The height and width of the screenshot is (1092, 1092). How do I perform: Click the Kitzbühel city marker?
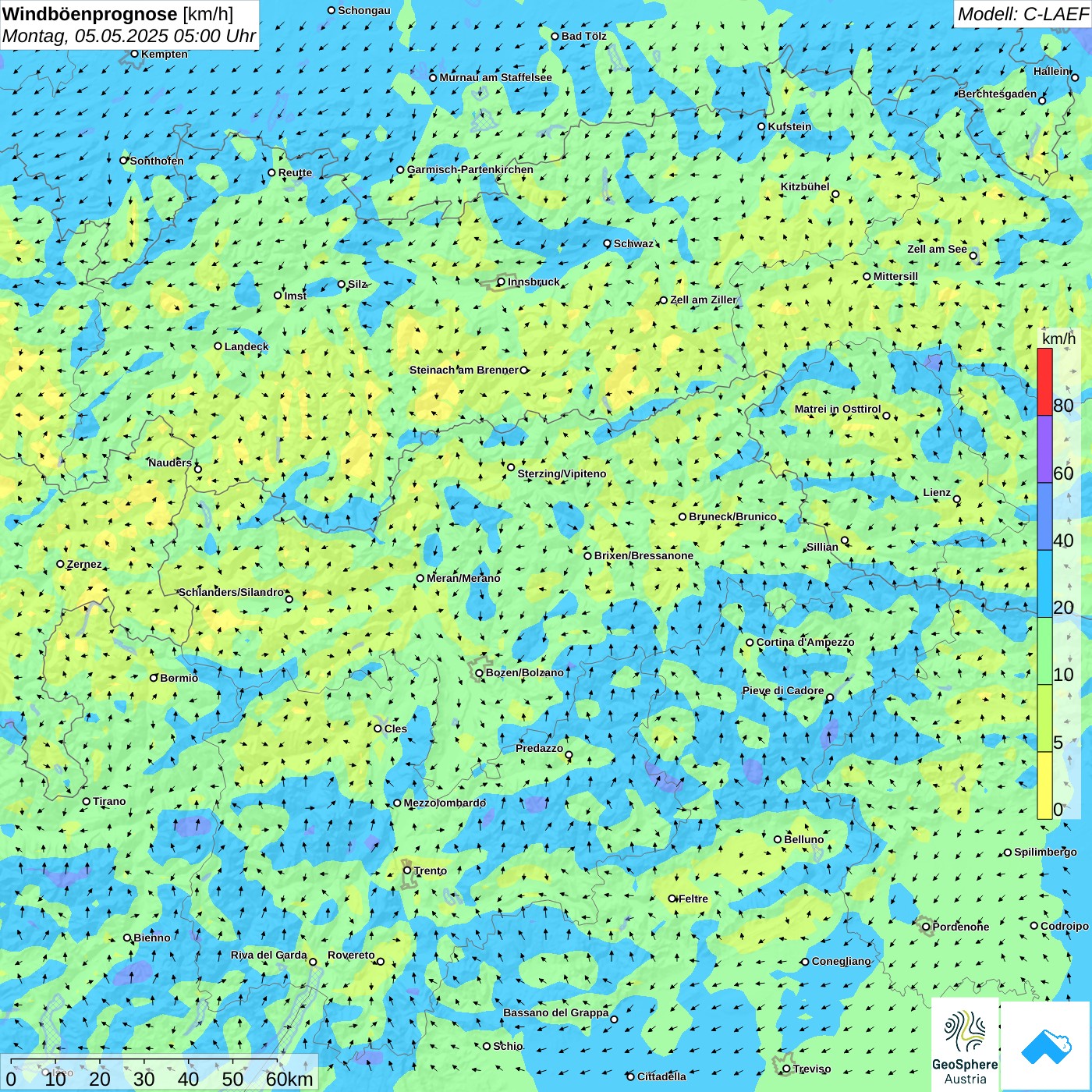pos(835,194)
